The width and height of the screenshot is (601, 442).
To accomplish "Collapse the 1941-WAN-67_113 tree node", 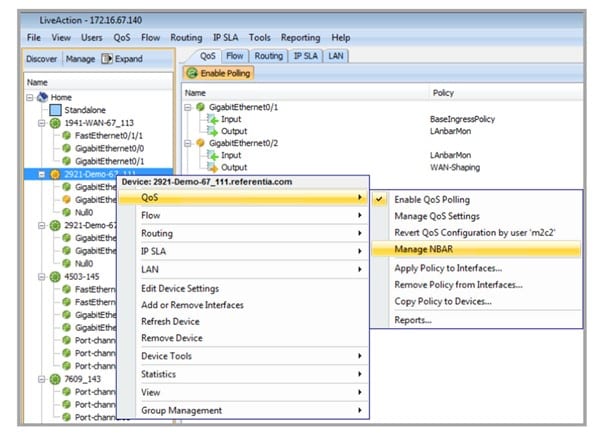I will coord(41,123).
